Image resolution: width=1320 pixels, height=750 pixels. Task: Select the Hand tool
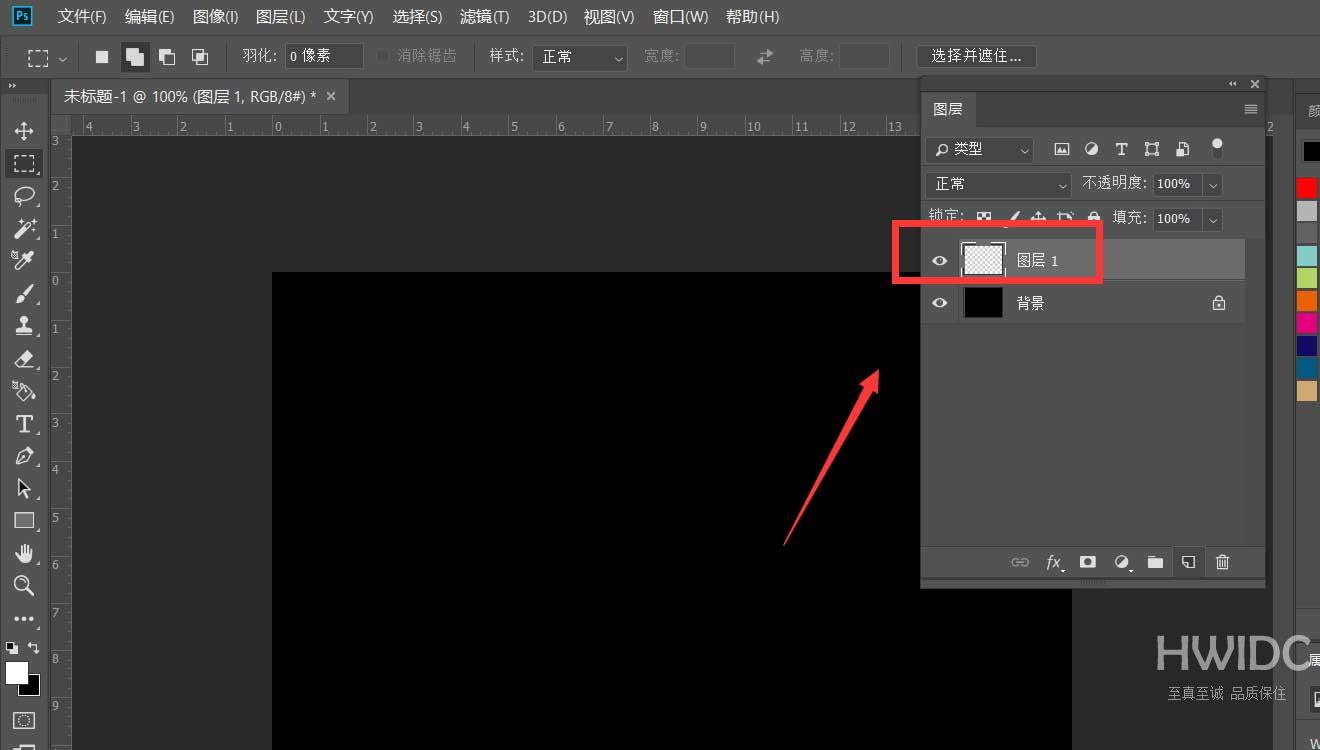24,553
